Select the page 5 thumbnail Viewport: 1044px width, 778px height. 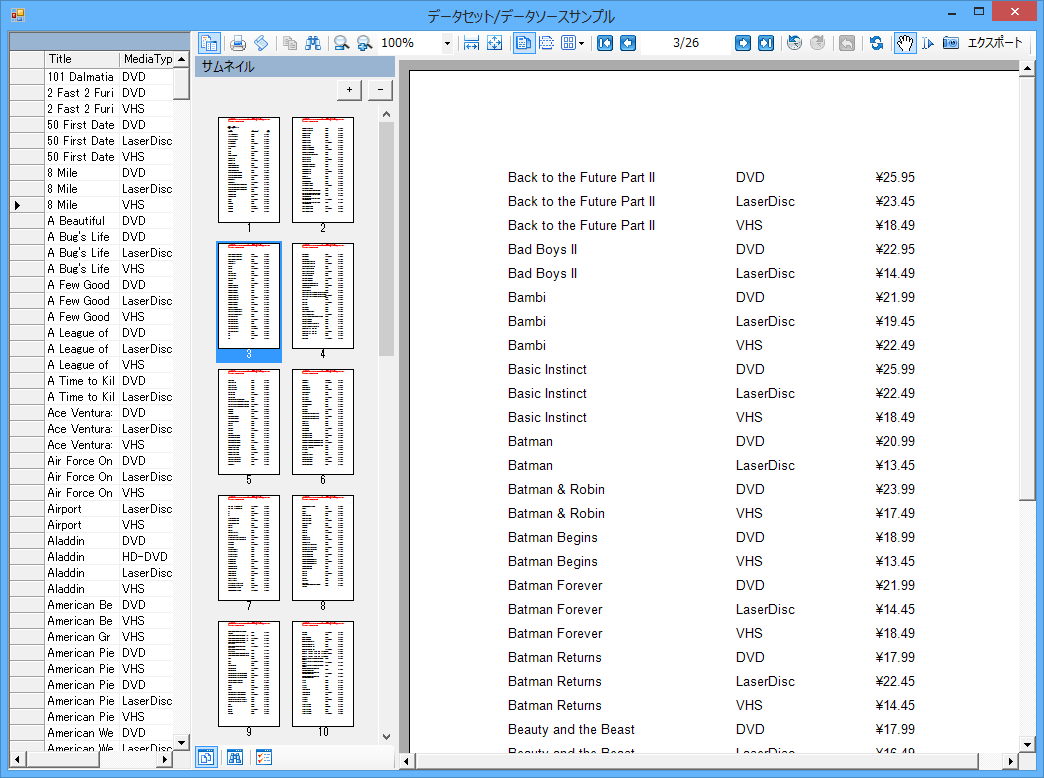(249, 421)
